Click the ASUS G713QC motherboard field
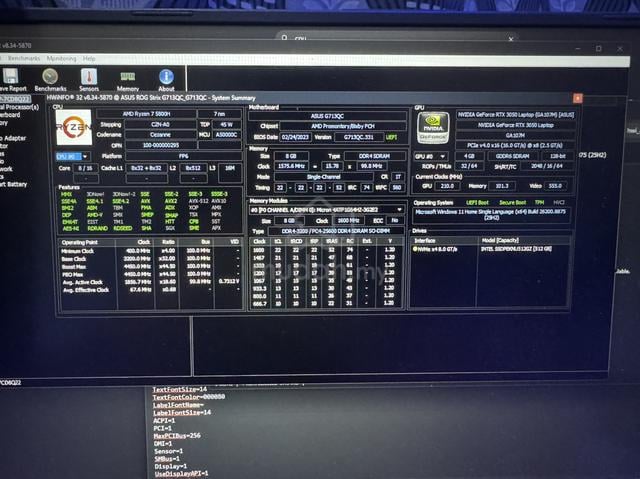Viewport: 640px width, 479px height. tap(327, 116)
